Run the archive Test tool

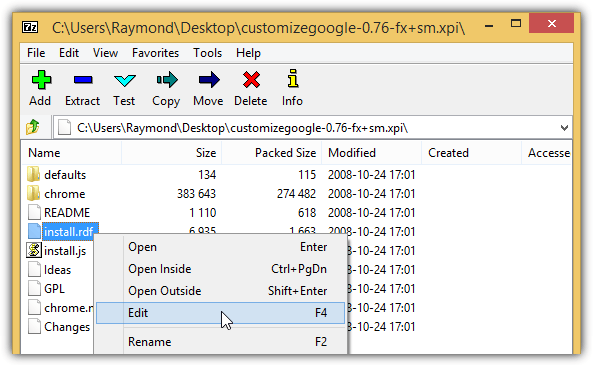(x=124, y=80)
